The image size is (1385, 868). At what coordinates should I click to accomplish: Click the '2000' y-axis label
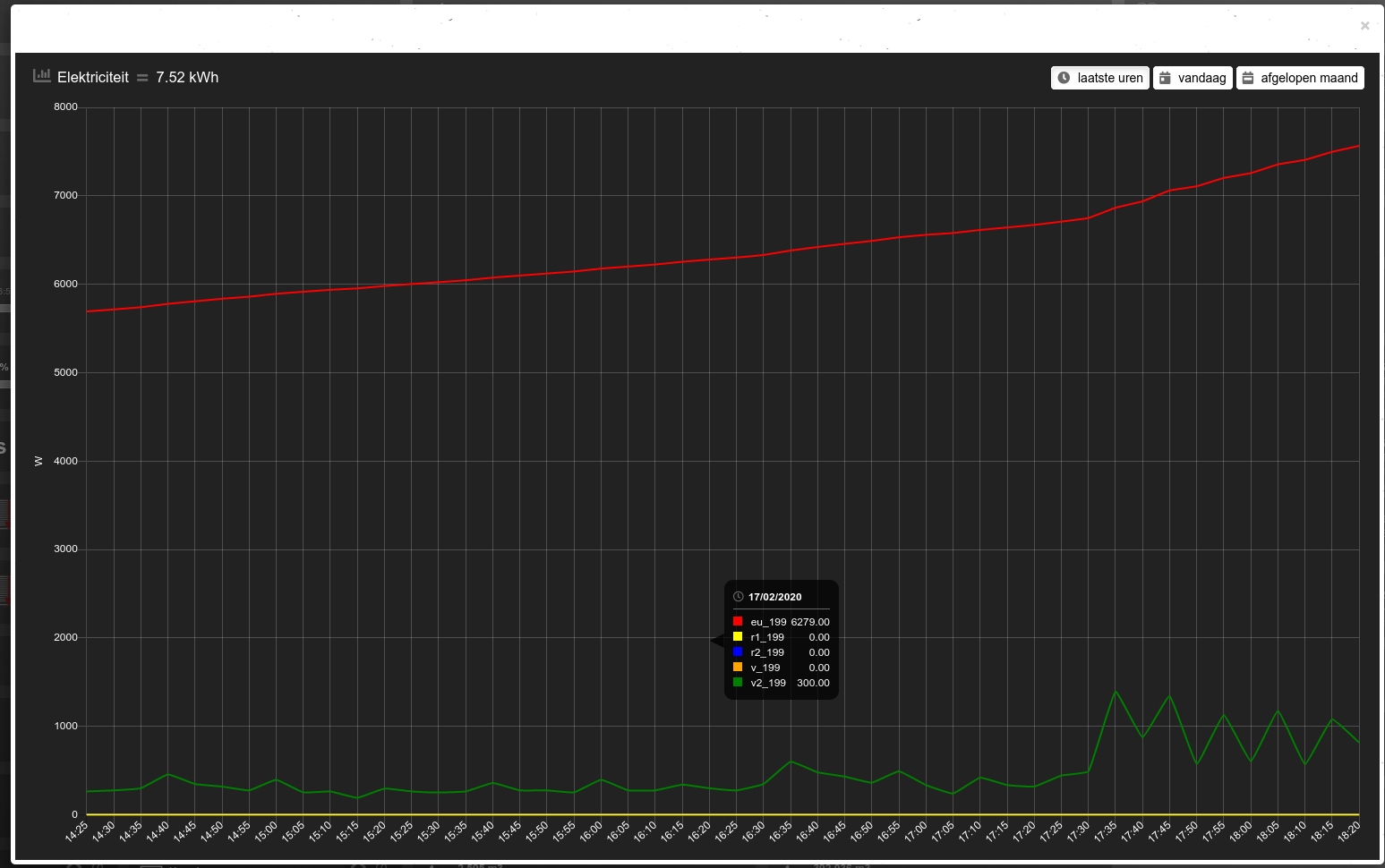pyautogui.click(x=65, y=637)
